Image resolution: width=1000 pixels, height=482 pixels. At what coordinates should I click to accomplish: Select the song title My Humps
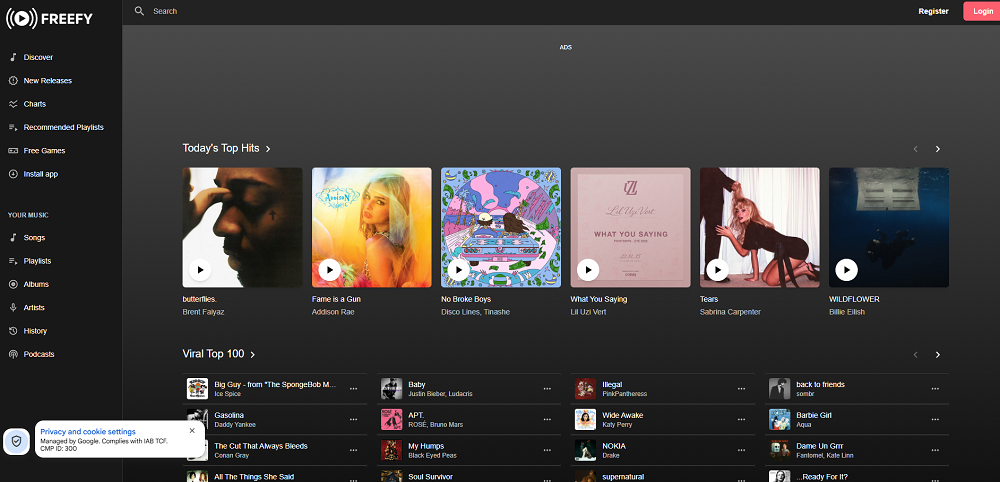pyautogui.click(x=426, y=446)
